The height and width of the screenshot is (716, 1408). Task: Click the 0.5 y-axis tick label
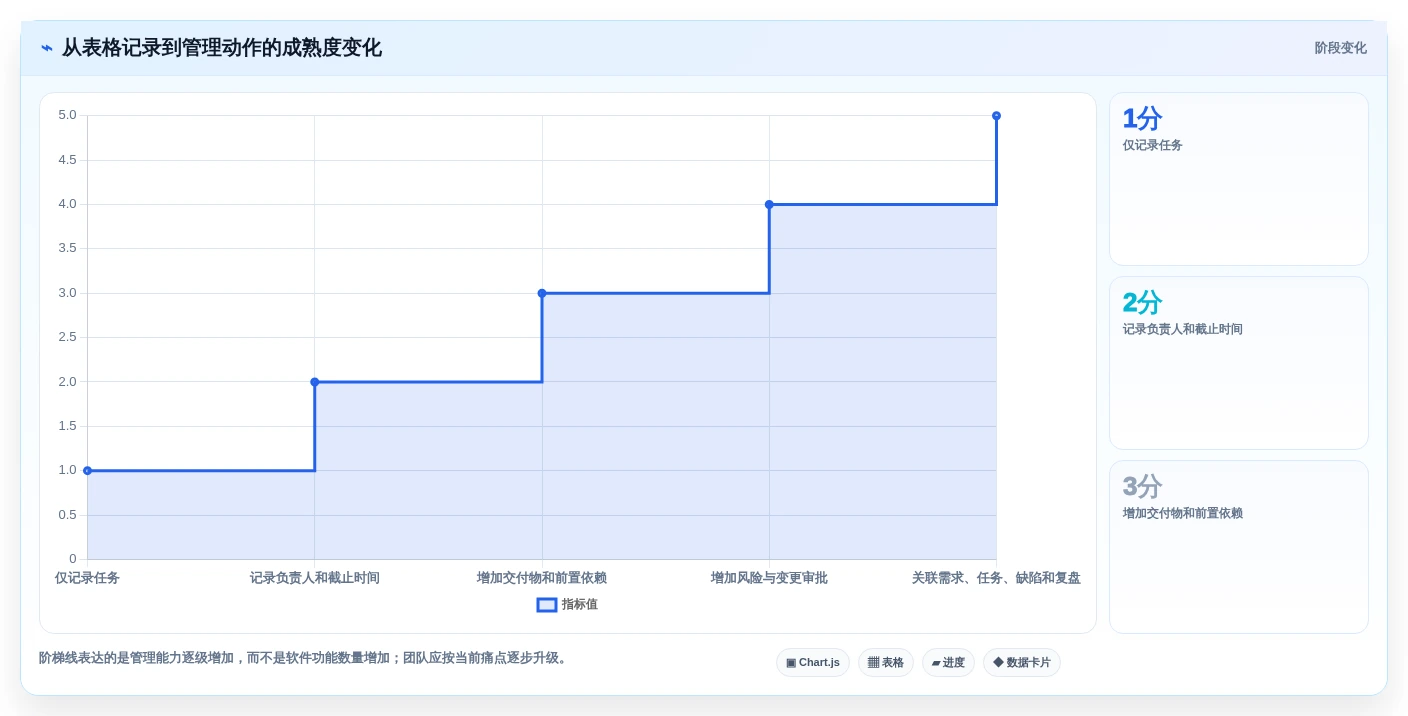pyautogui.click(x=67, y=515)
